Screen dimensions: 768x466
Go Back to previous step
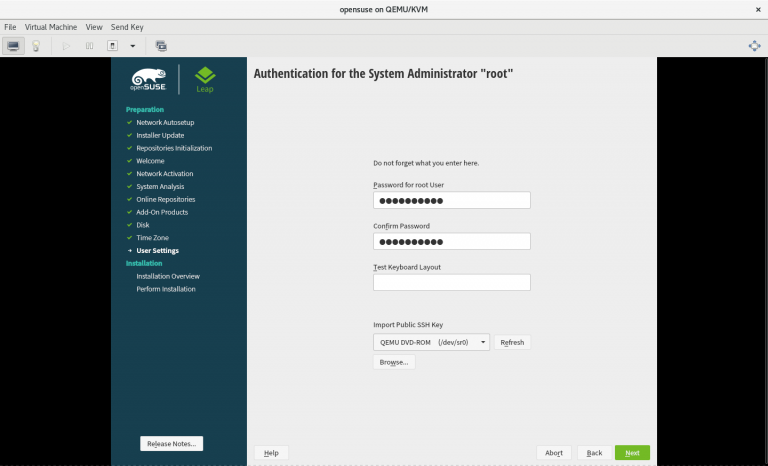coord(595,453)
